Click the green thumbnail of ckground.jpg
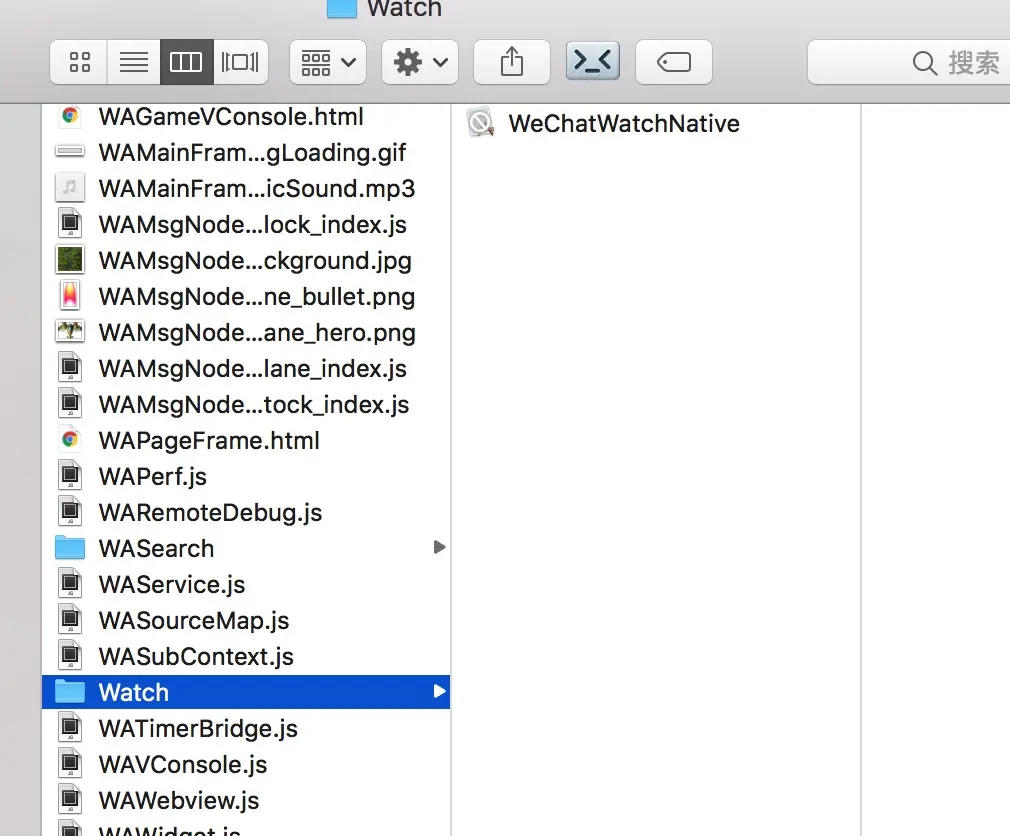 tap(70, 260)
